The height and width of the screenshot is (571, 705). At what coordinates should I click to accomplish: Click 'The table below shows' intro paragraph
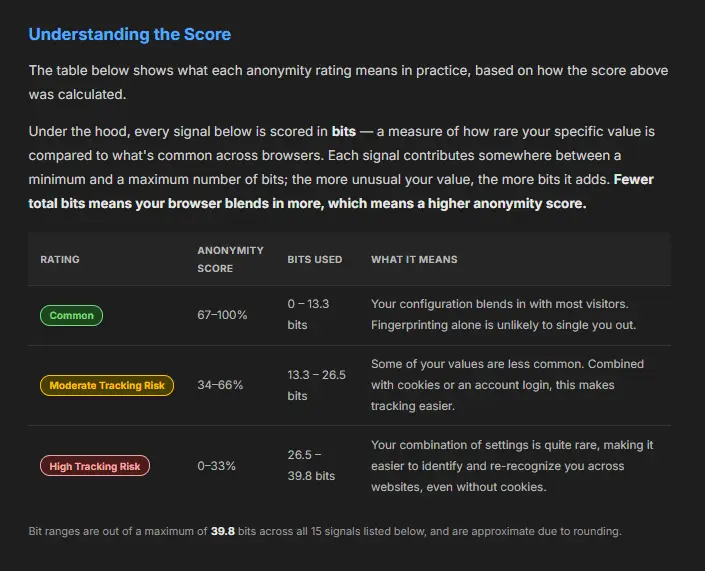coord(348,82)
